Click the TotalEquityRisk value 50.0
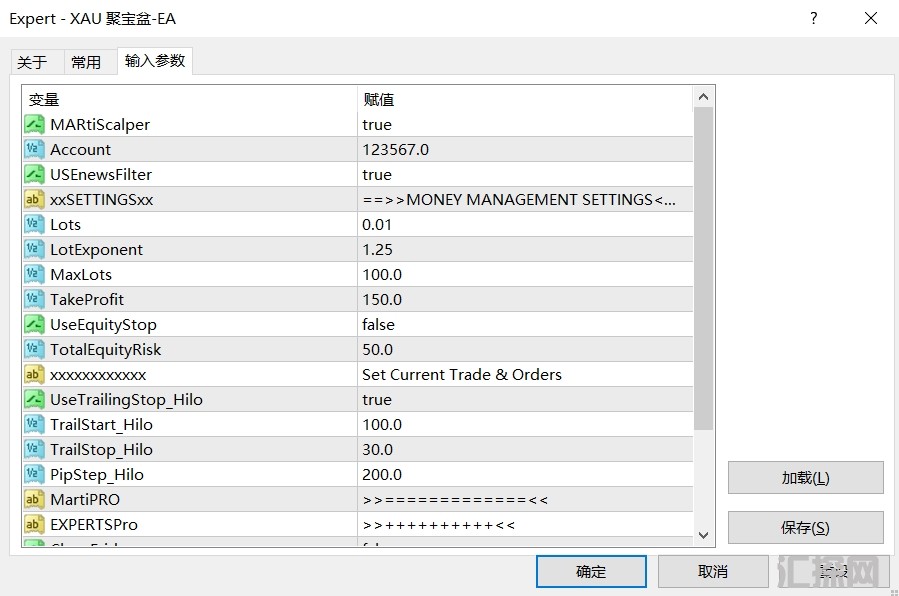The image size is (899, 596). pos(377,350)
